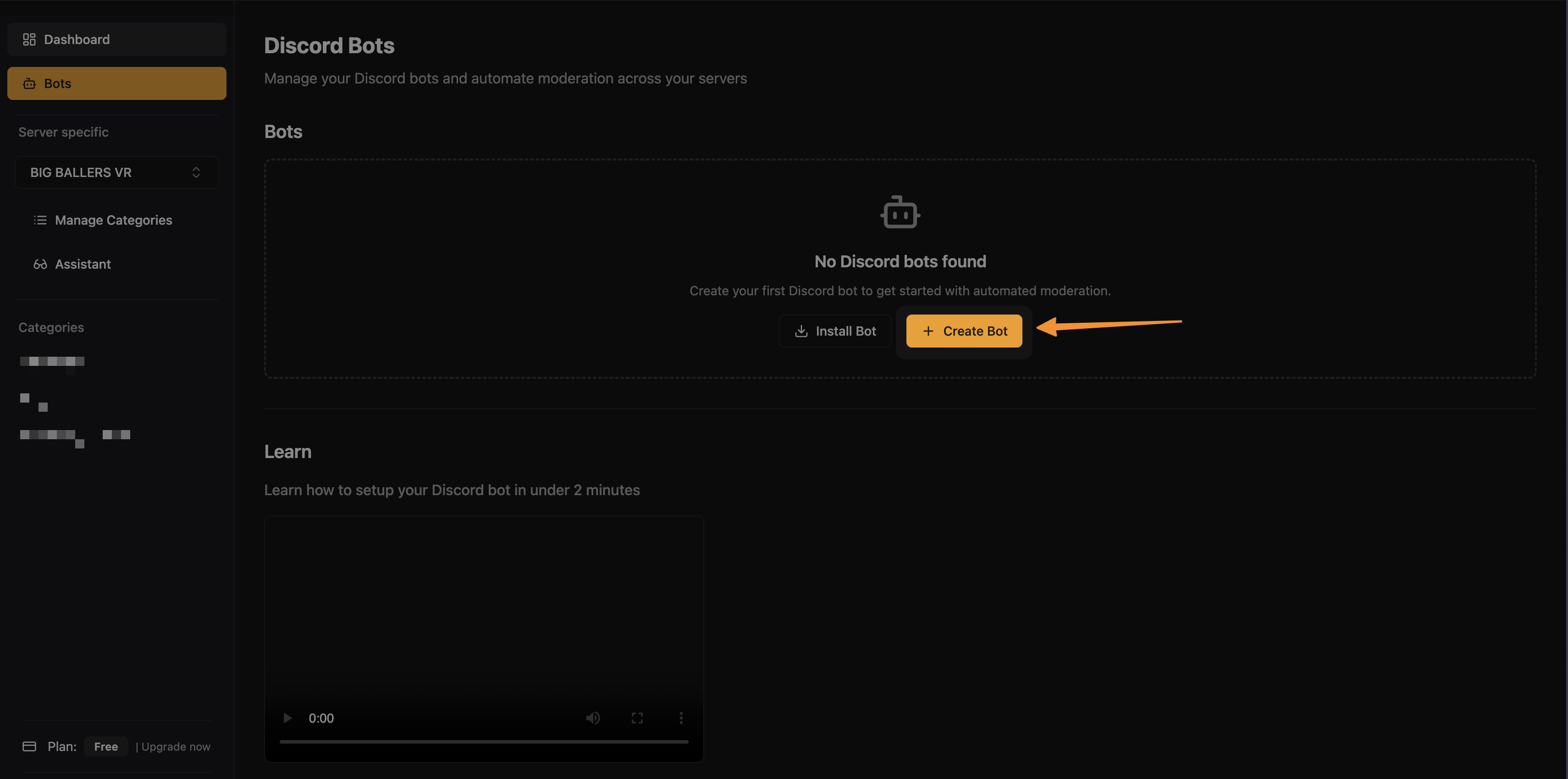Screen dimensions: 1568x779
Task: Click the Manage Categories list icon
Action: (39, 220)
